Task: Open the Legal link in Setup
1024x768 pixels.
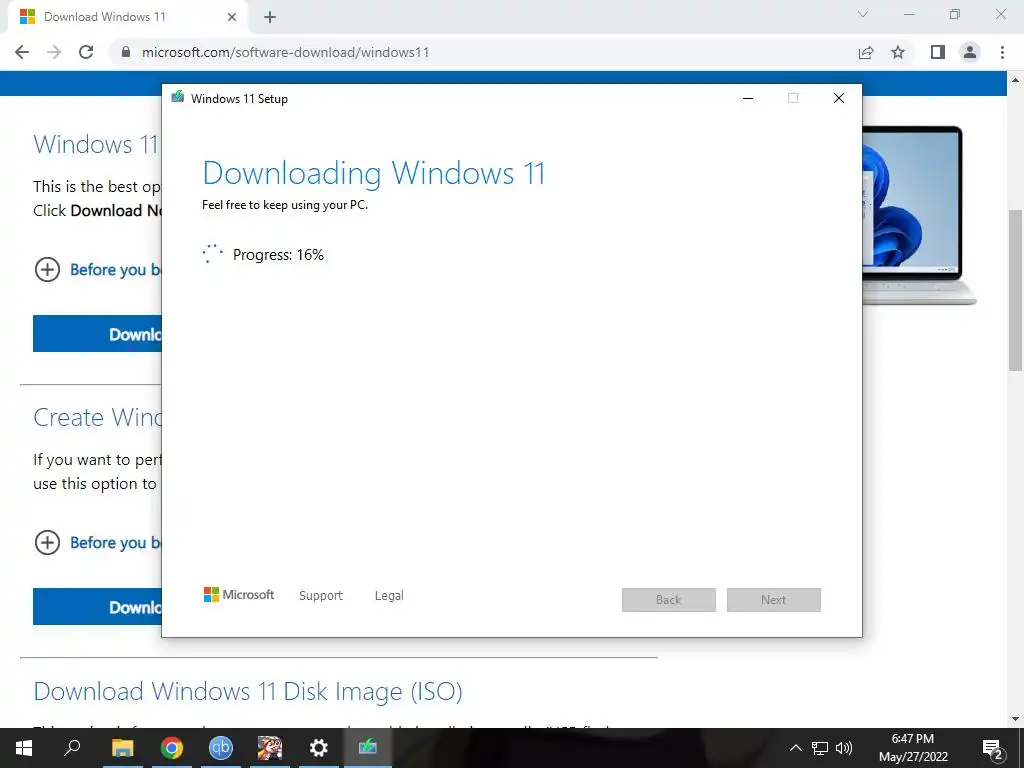Action: 389,596
